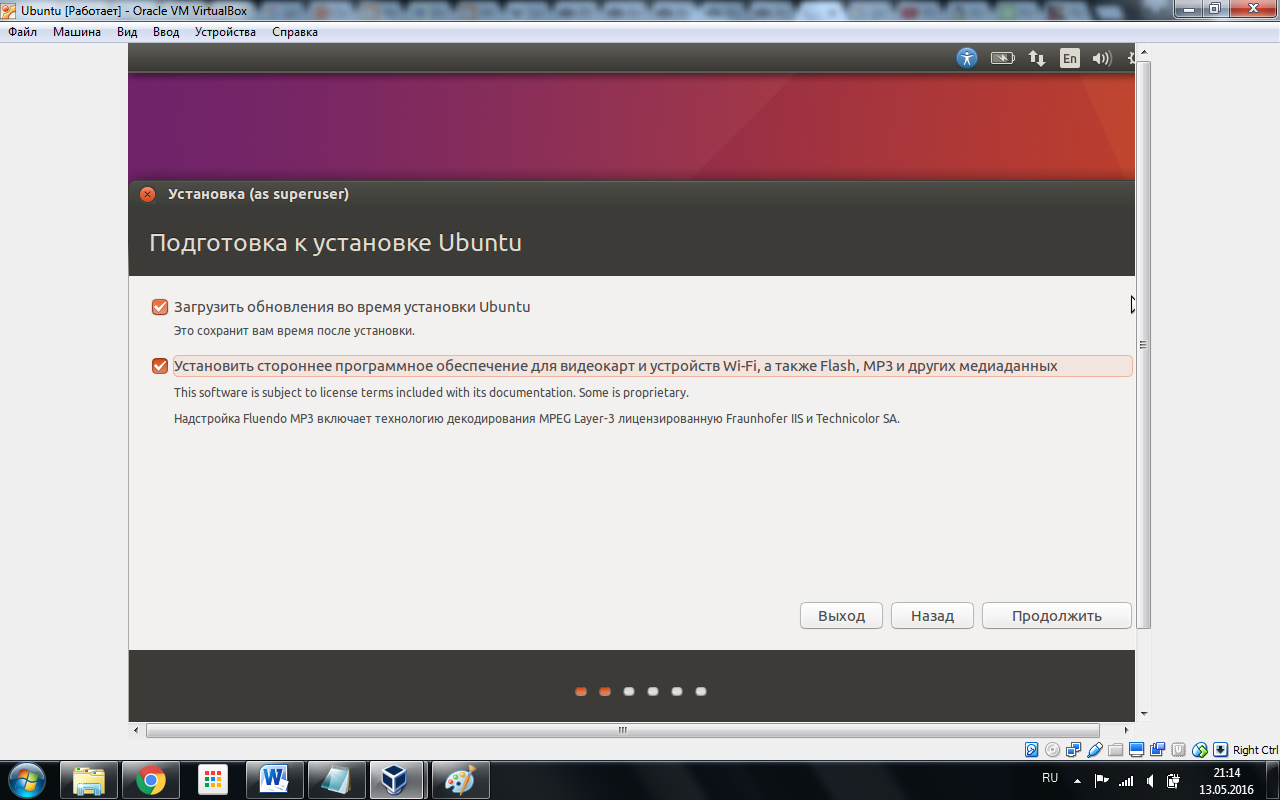
Task: Click the VirtualBox keyboard capture arrow icon
Action: point(1221,750)
